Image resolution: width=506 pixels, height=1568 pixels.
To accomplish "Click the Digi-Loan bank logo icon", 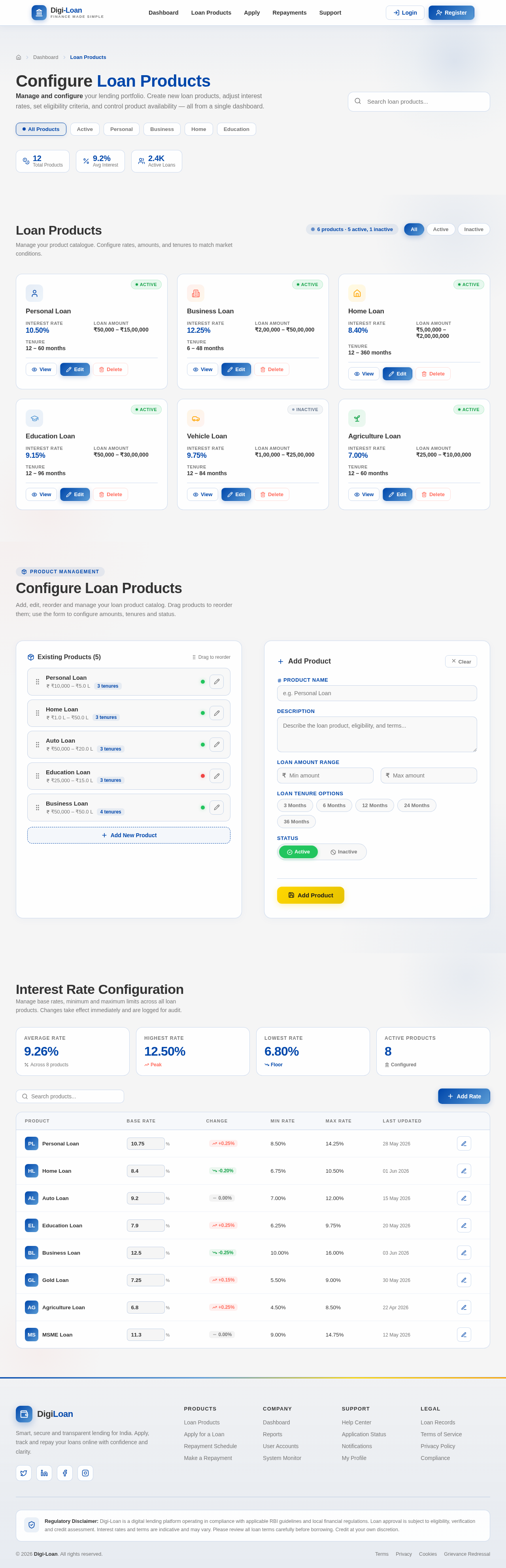I will tap(39, 13).
